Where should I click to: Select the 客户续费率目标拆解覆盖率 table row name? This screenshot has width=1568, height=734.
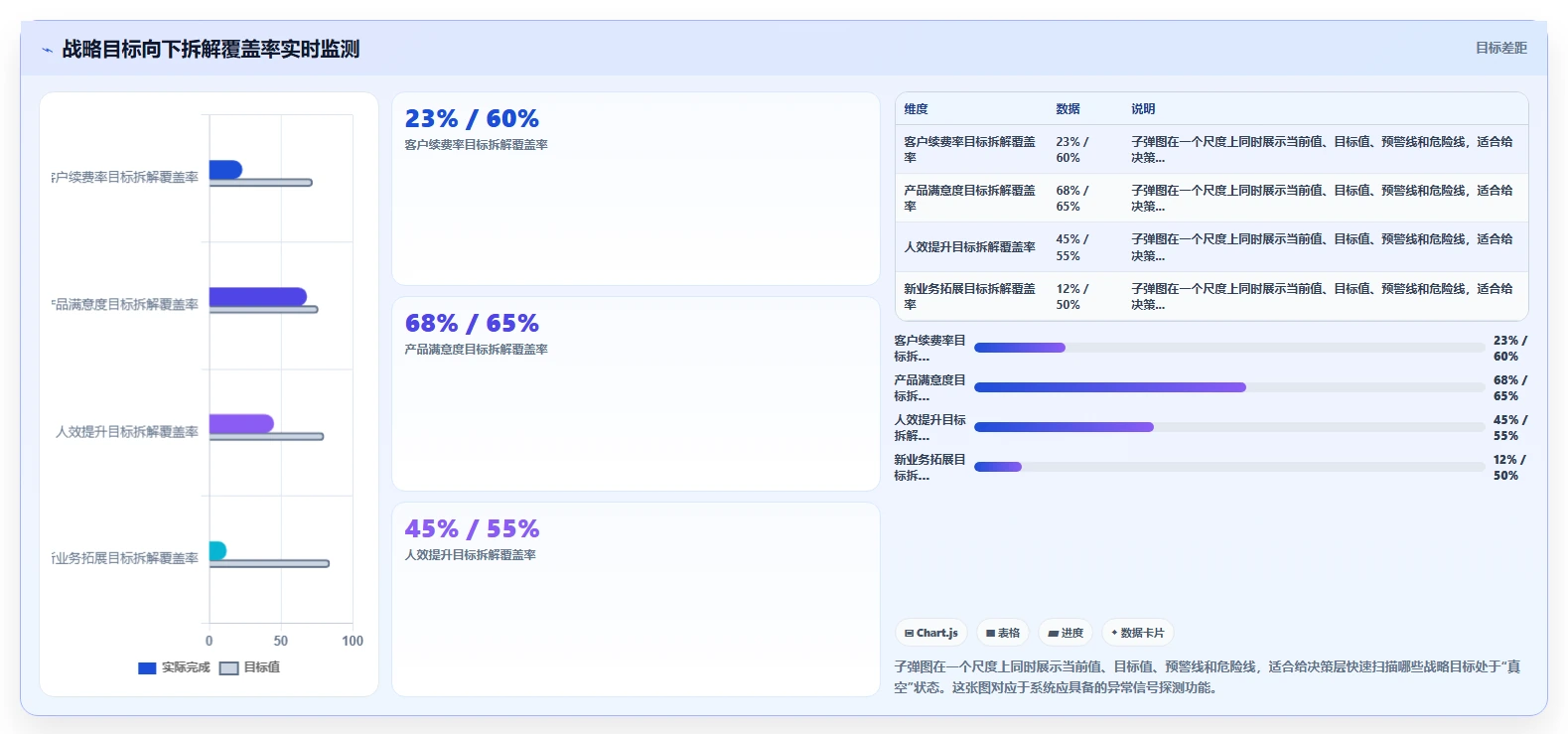pyautogui.click(x=969, y=150)
